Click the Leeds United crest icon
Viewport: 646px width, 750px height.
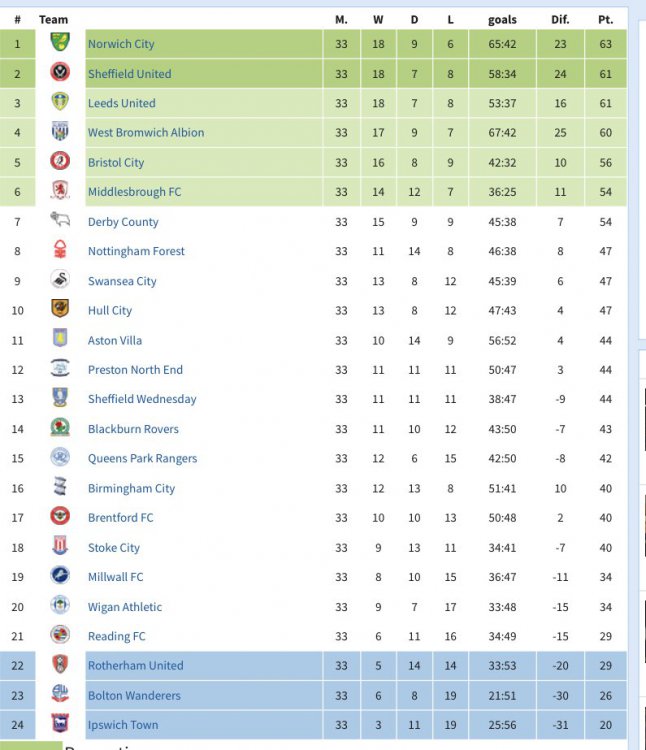[x=60, y=102]
